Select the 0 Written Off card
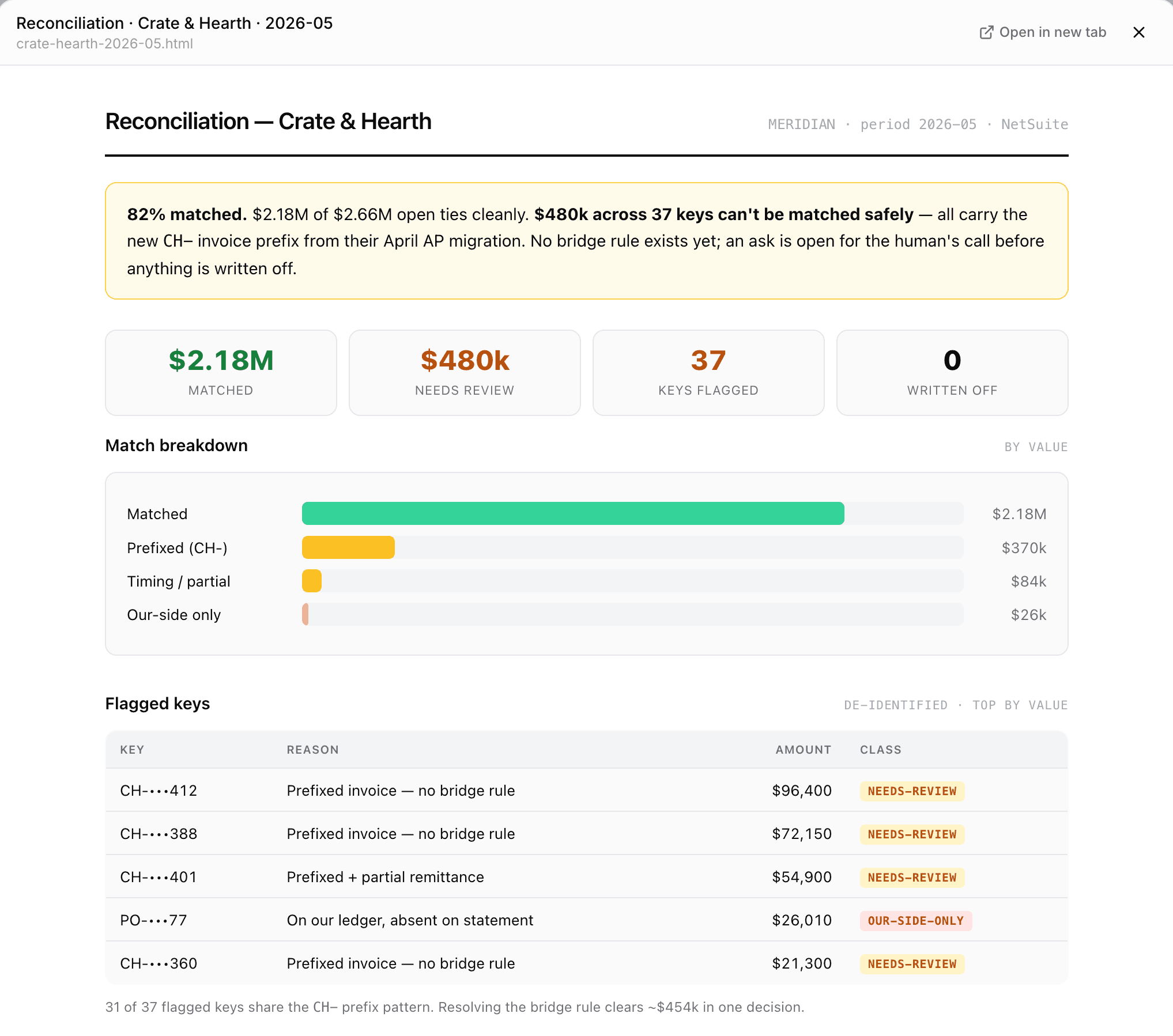This screenshot has height=1036, width=1173. click(952, 372)
